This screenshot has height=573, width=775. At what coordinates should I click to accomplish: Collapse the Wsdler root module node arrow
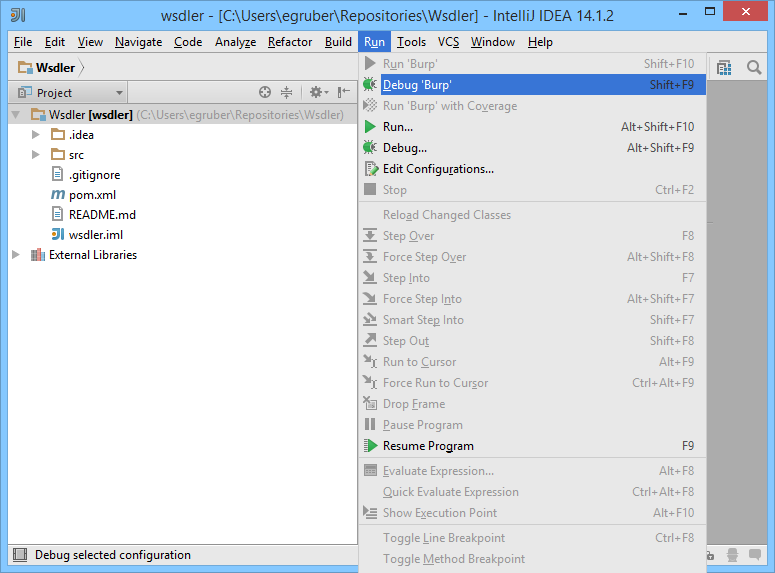16,115
